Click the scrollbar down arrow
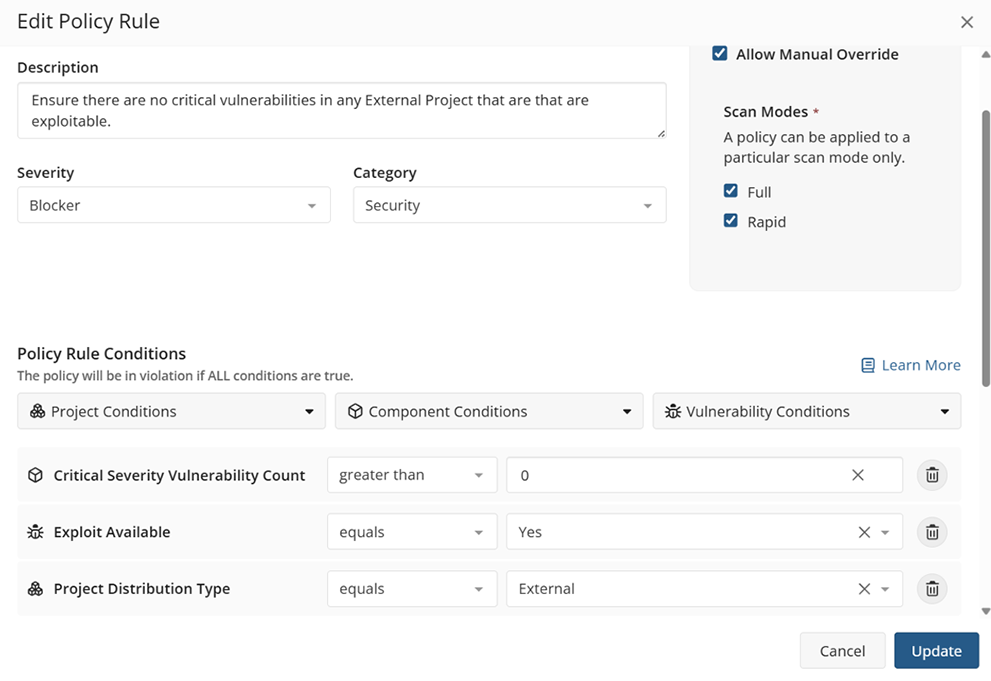This screenshot has height=681, width=991. pos(985,611)
